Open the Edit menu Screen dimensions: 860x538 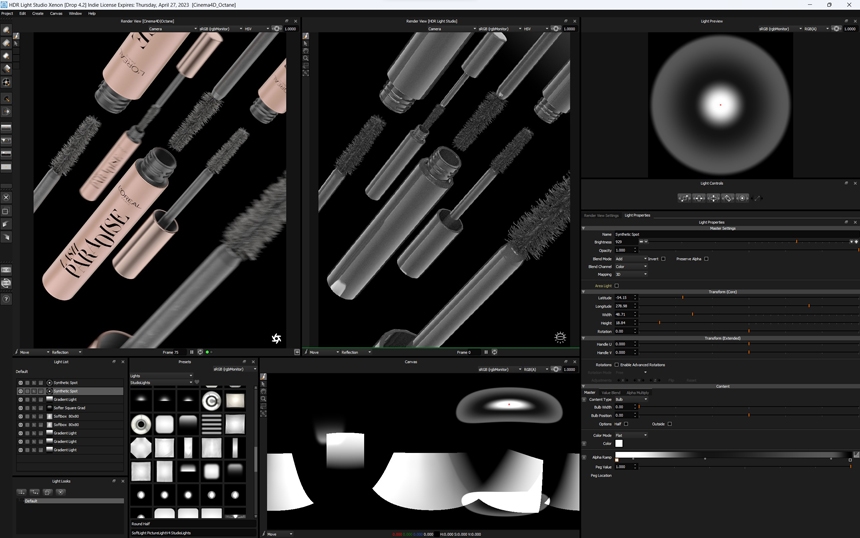pos(22,13)
